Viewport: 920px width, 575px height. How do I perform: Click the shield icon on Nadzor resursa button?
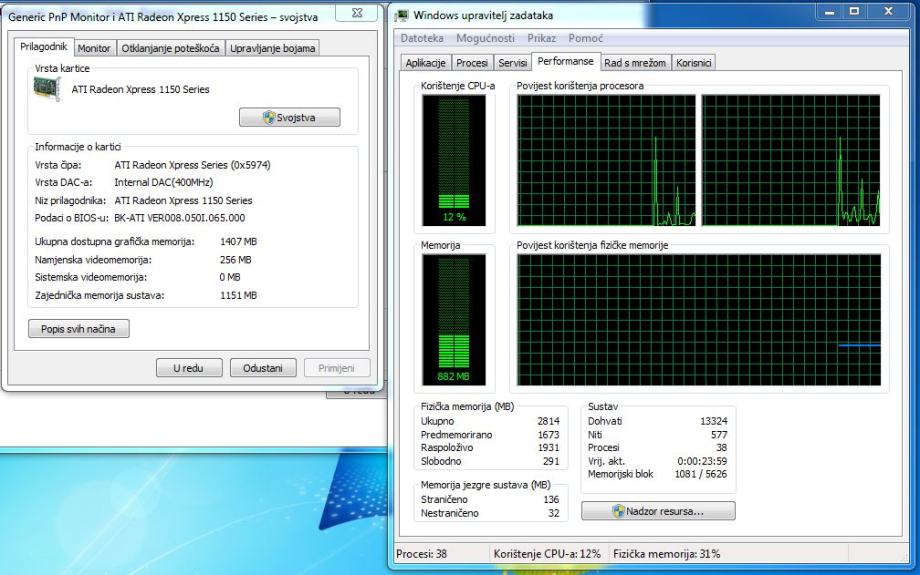point(618,511)
